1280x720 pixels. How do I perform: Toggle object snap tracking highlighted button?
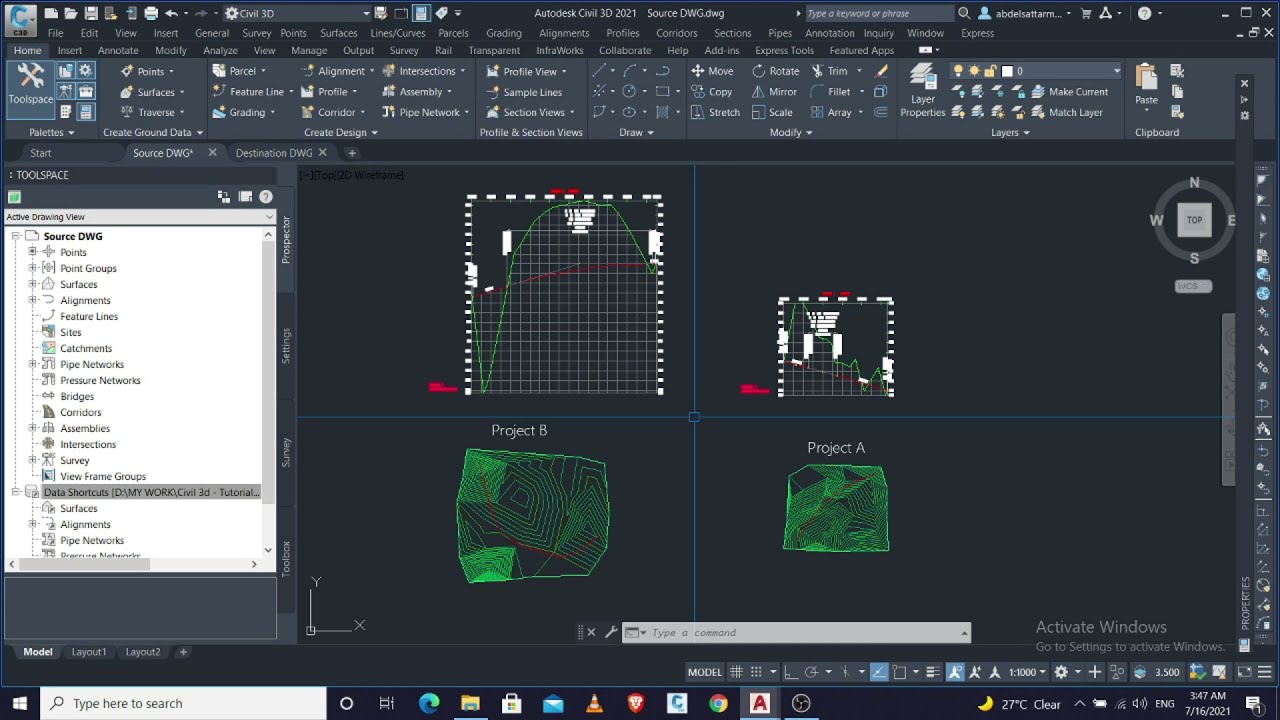click(879, 672)
